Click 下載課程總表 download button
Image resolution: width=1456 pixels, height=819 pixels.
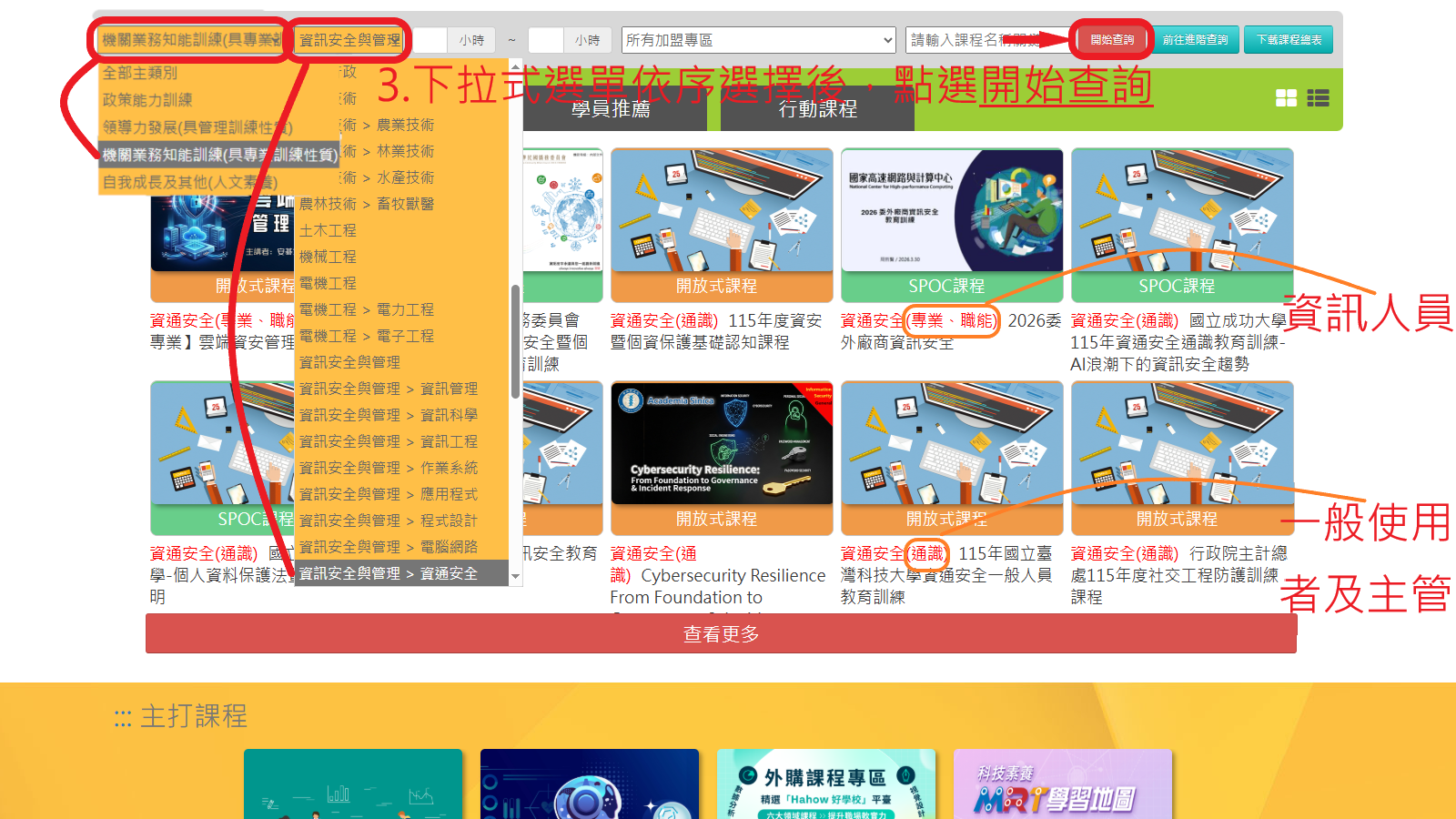pyautogui.click(x=1289, y=40)
